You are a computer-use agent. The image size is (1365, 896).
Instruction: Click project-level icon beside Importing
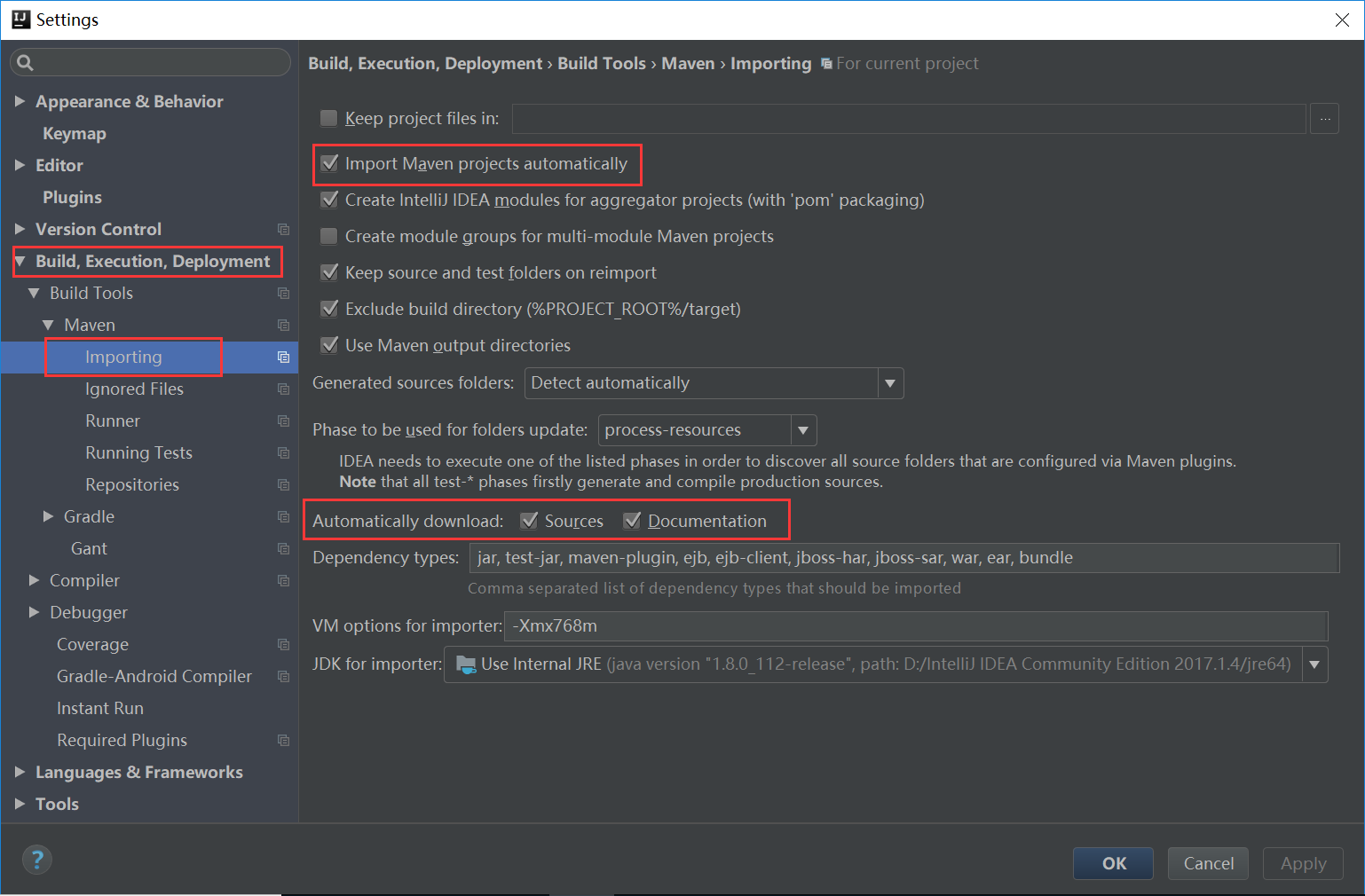(283, 357)
